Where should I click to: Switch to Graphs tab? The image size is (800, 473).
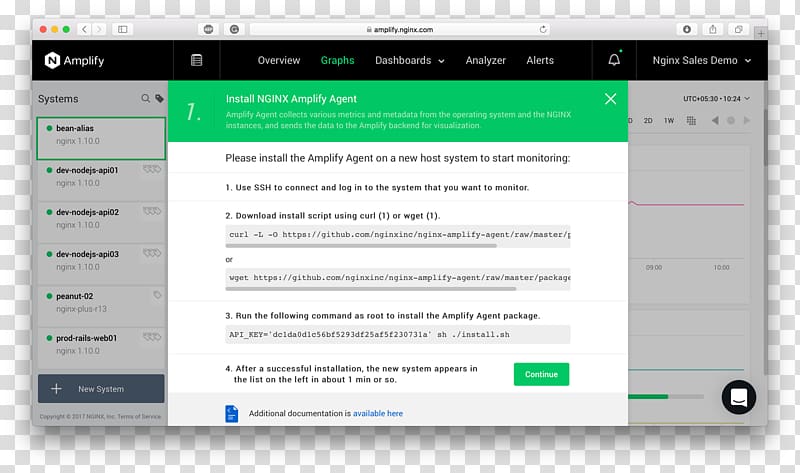click(337, 60)
